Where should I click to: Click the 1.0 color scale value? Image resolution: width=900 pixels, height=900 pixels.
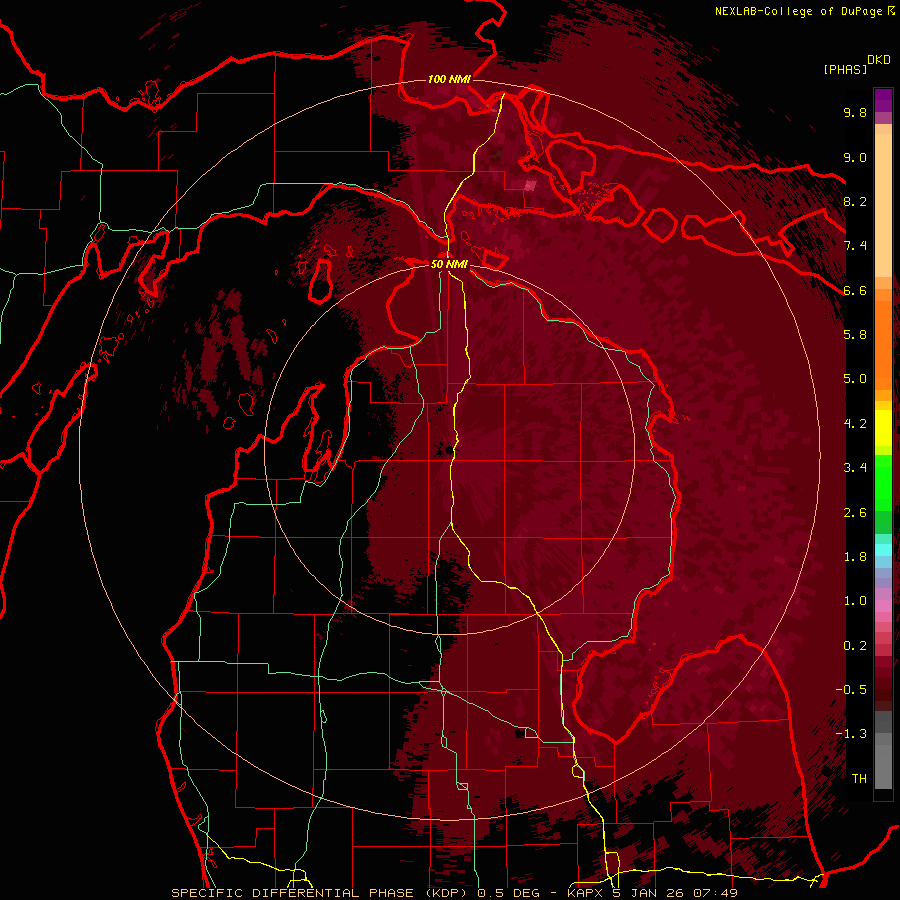click(x=855, y=601)
